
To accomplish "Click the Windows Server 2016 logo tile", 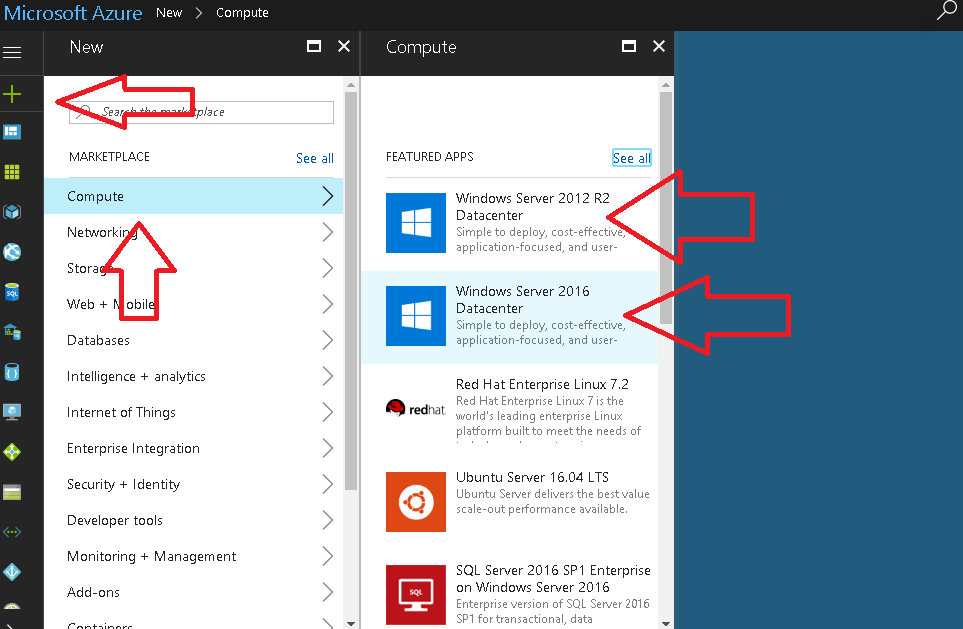I will [x=416, y=316].
